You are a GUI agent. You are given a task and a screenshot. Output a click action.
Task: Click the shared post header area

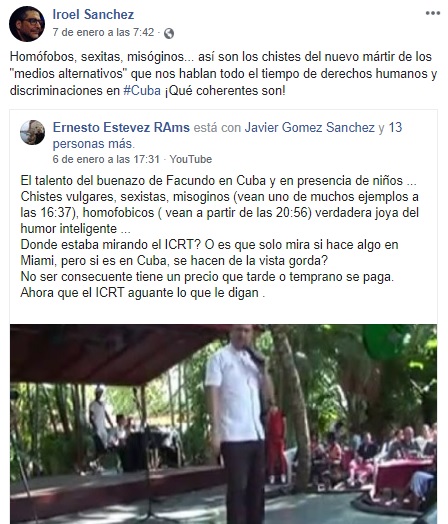[223, 141]
